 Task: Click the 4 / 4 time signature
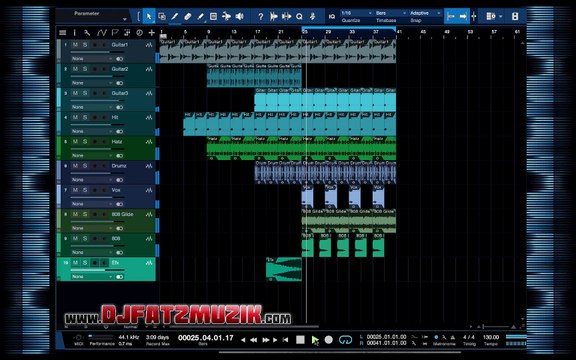(x=469, y=337)
